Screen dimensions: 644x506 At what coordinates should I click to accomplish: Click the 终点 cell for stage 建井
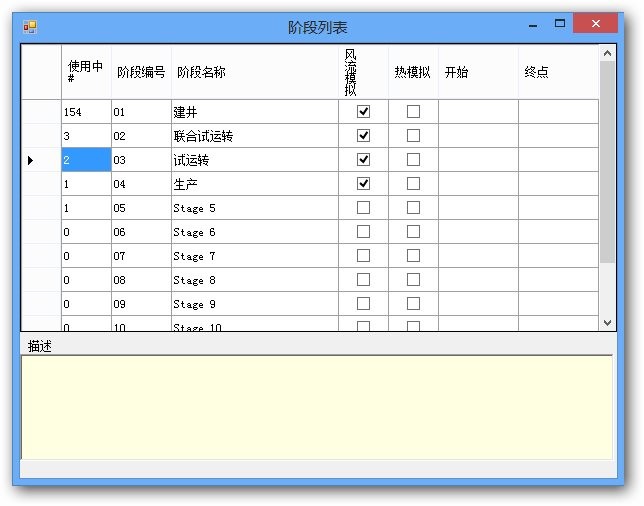click(559, 112)
